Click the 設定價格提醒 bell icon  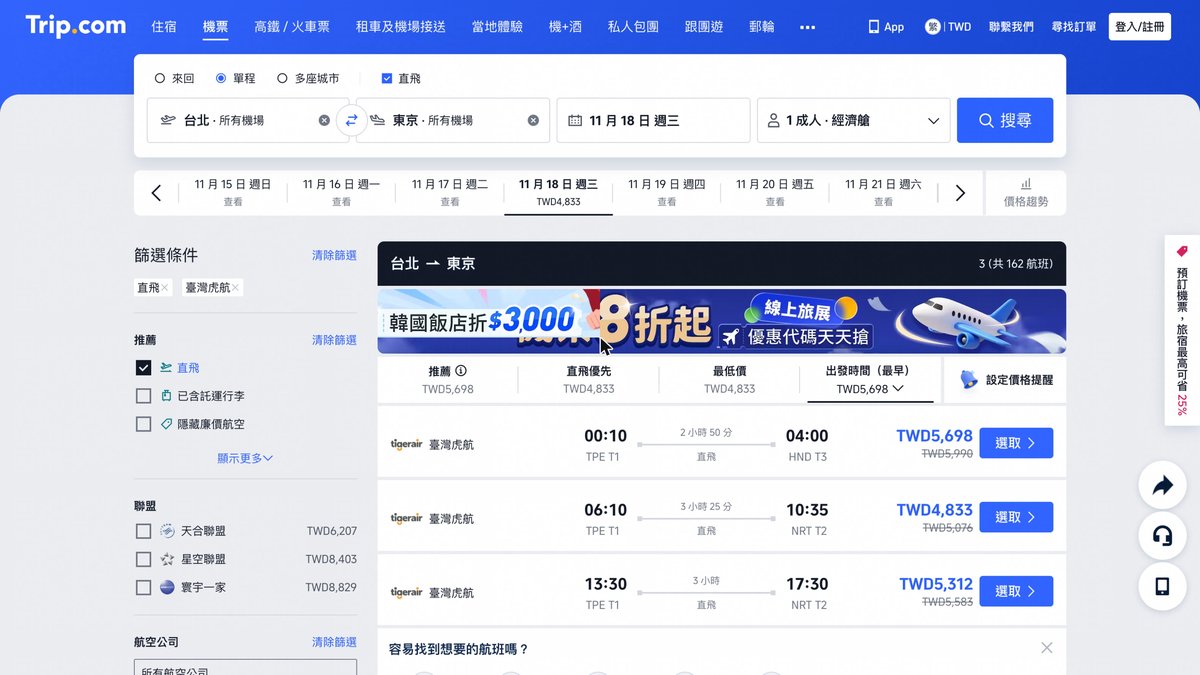pos(968,380)
